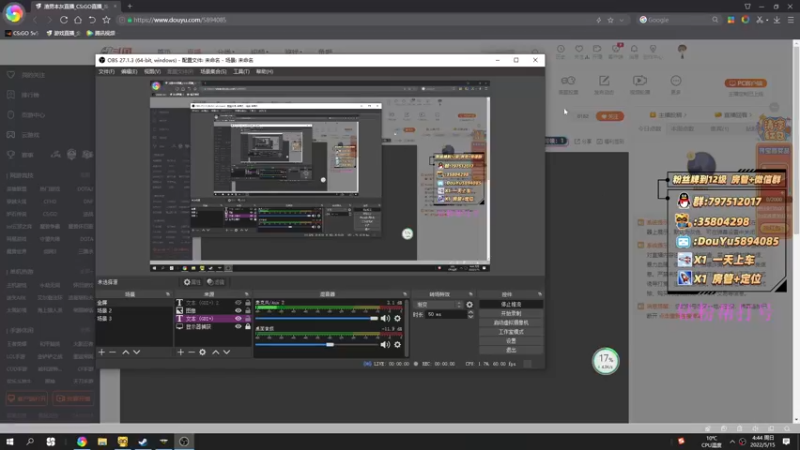The height and width of the screenshot is (450, 800).
Task: Open the 帮助(H) menu in OBS
Action: click(x=264, y=71)
